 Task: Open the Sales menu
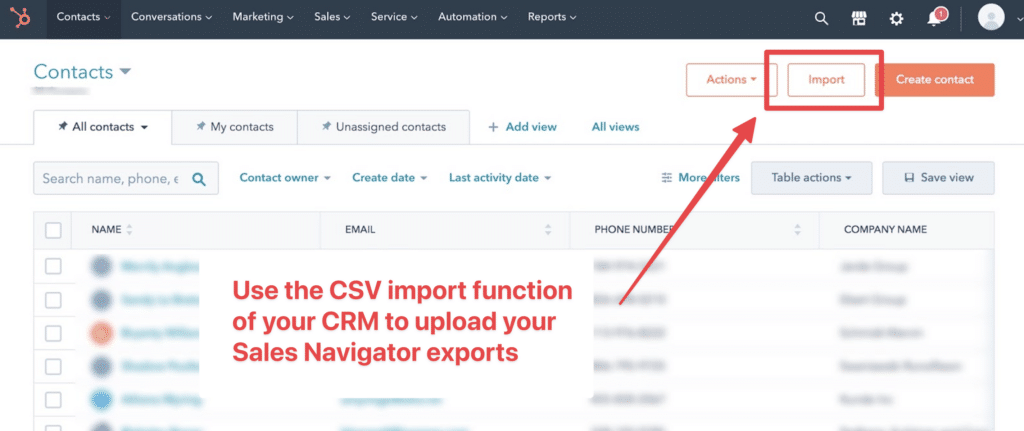tap(332, 18)
